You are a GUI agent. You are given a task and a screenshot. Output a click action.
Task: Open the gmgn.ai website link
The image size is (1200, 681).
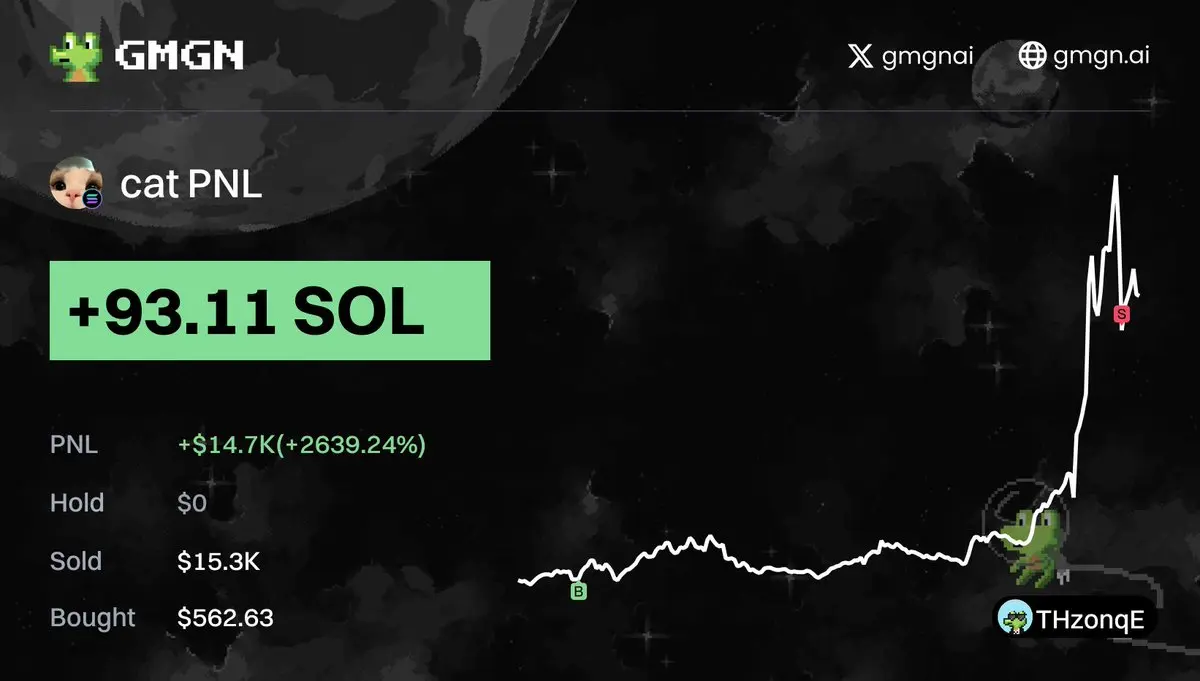(1101, 56)
